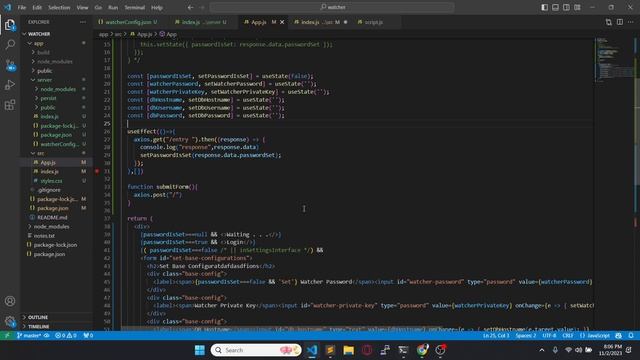Image resolution: width=640 pixels, height=360 pixels.
Task: Open notifications bell in status bar
Action: coord(631,336)
